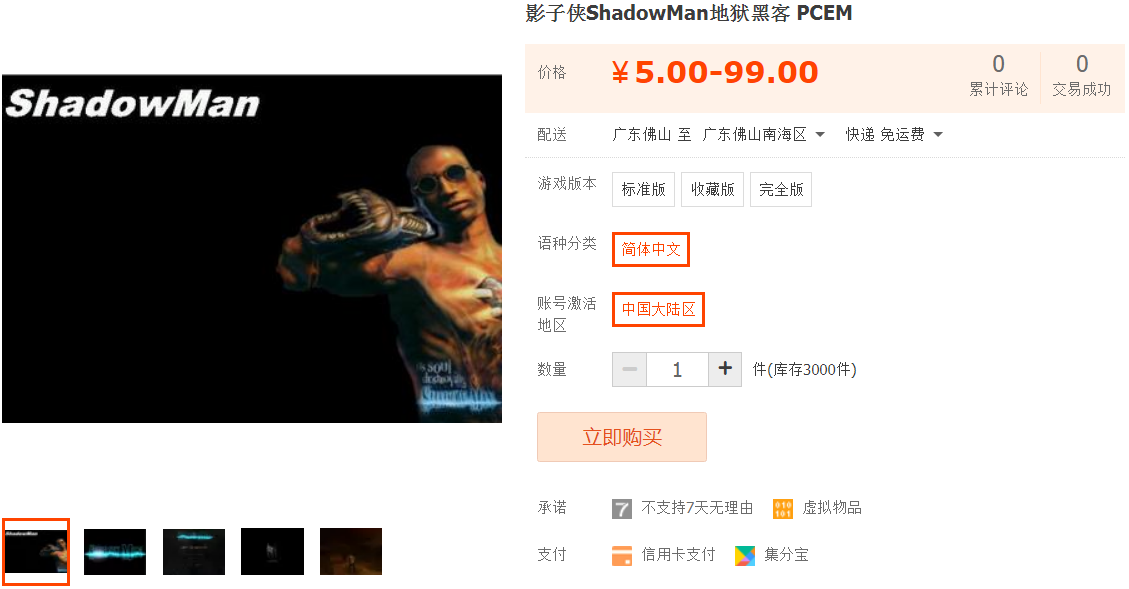Click the 立即购买 buy now button
The image size is (1129, 589).
(621, 437)
